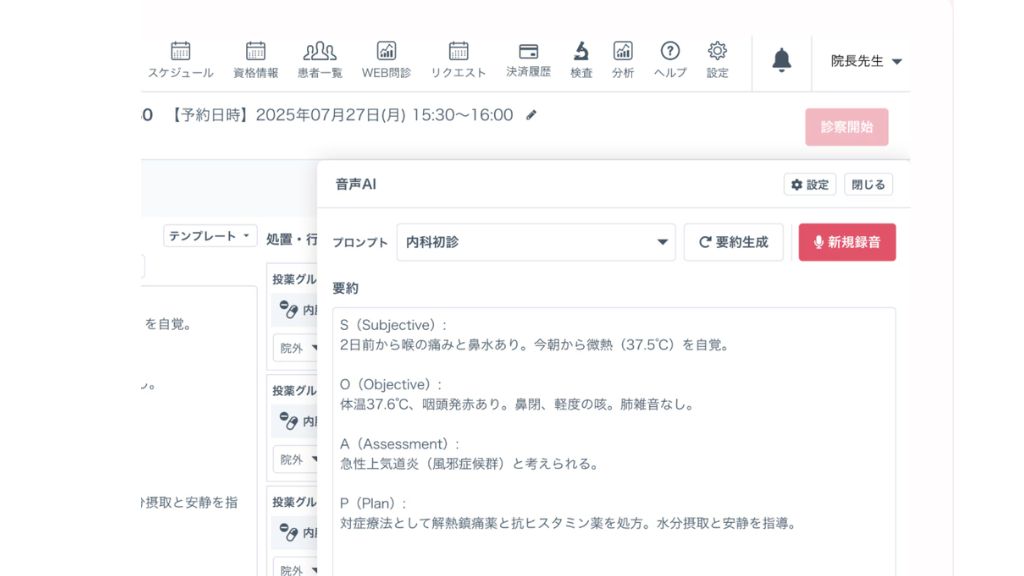Image resolution: width=1024 pixels, height=576 pixels.
Task: Expand the テンプレート dropdown
Action: pos(210,236)
